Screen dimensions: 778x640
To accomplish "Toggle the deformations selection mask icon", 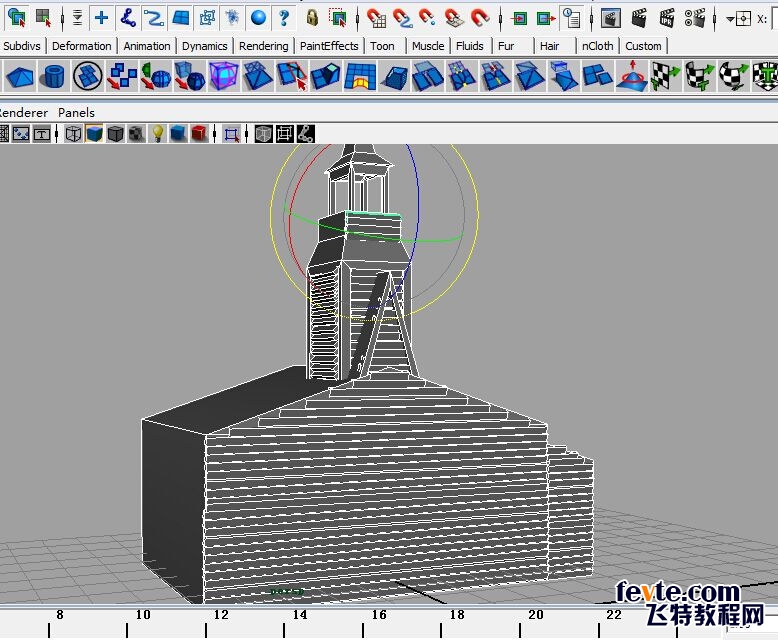I will click(x=206, y=18).
